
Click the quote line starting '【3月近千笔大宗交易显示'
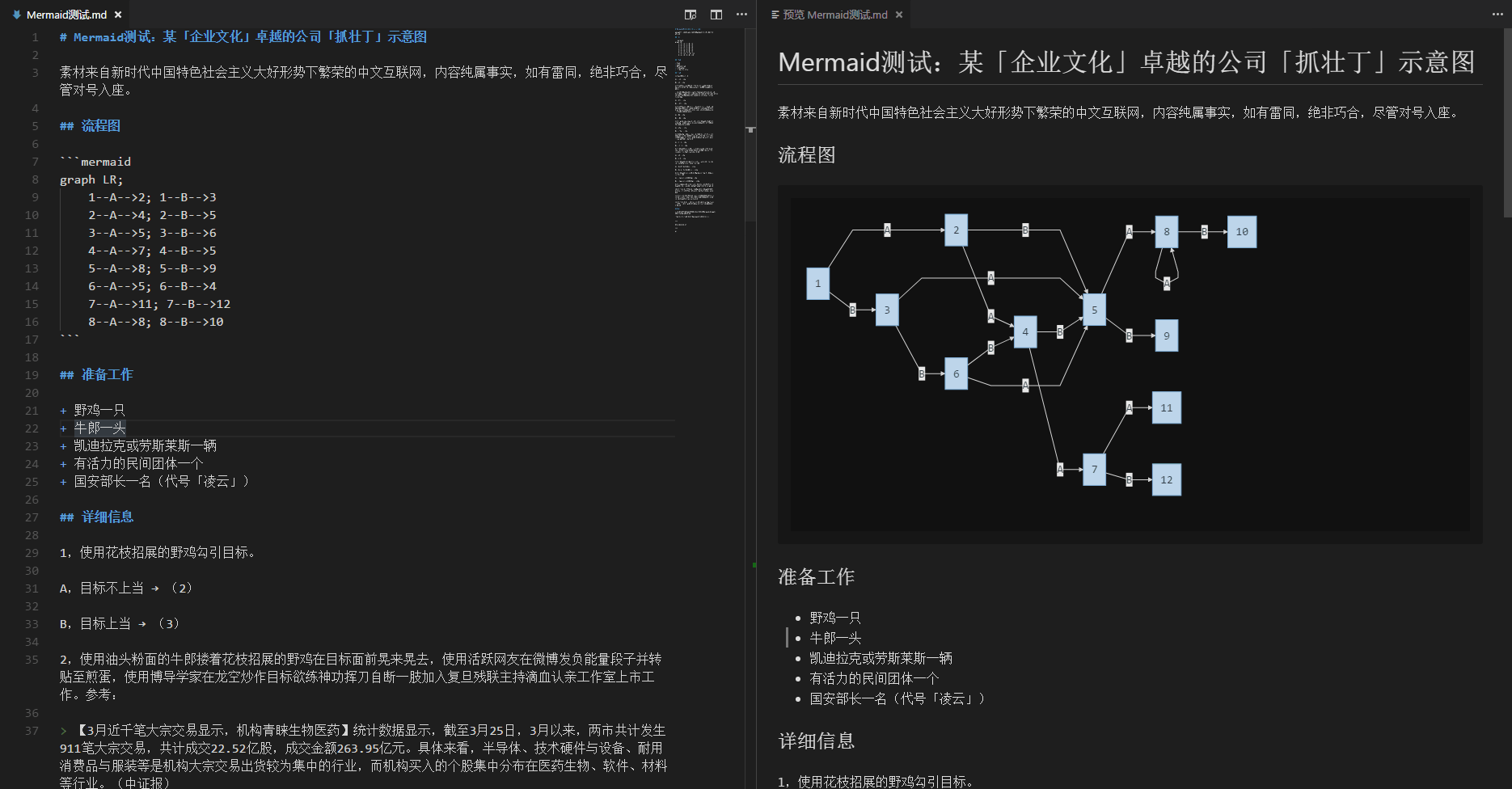click(364, 757)
